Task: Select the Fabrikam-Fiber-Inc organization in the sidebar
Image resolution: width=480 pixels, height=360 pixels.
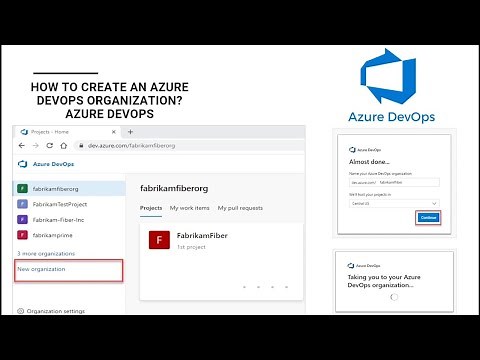Action: pyautogui.click(x=69, y=220)
